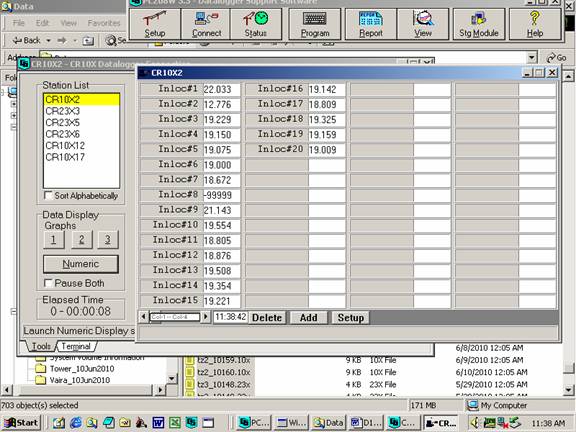
Task: Open the Connect tool
Action: (206, 24)
